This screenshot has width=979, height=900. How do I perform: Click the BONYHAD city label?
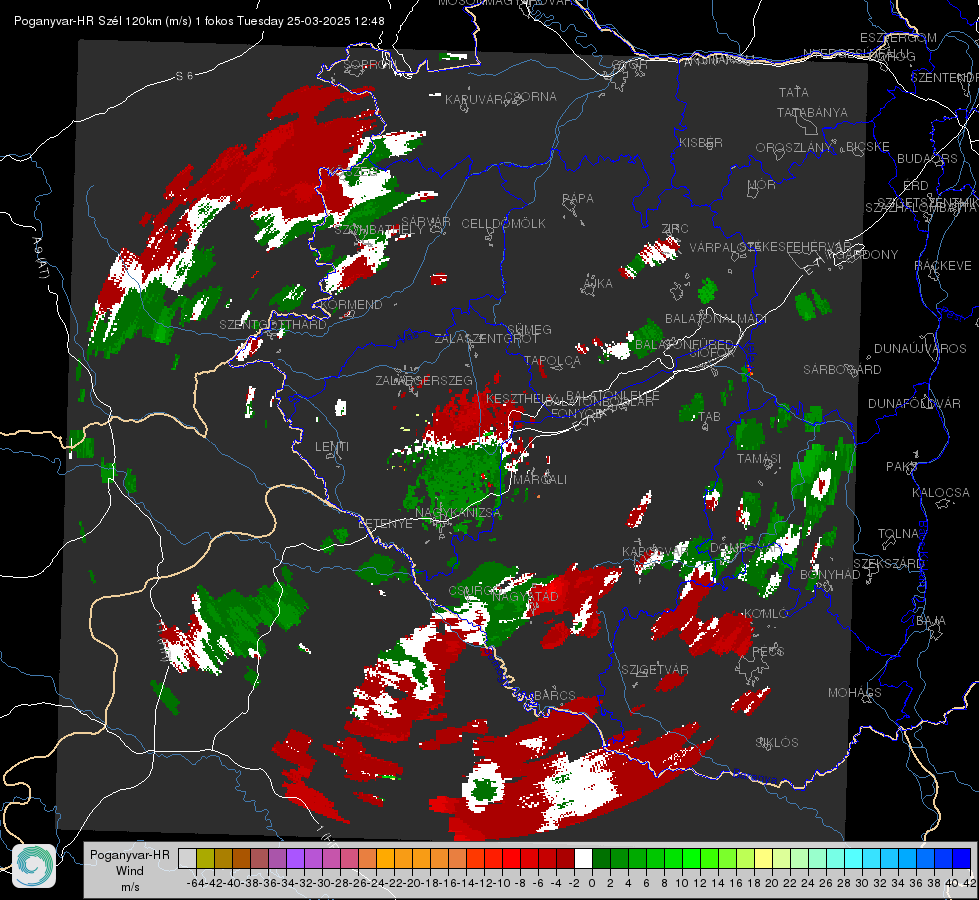tap(830, 575)
